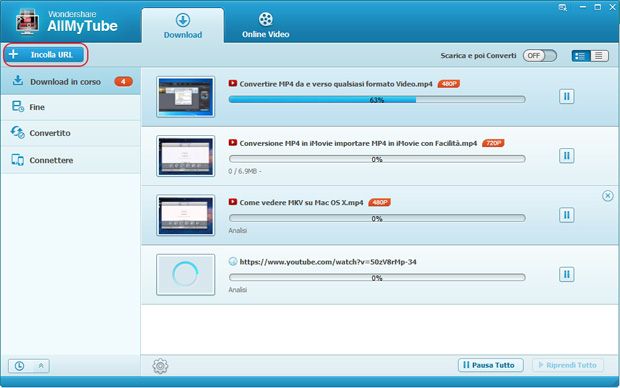Pause Conversione MP4 in iMovie download

(x=566, y=155)
